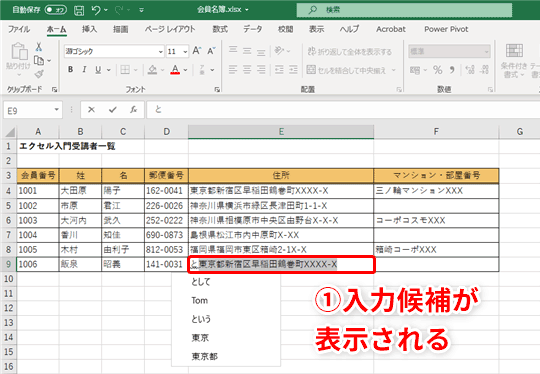Viewport: 540px width, 374px height.
Task: Open font size dropdown showing 11
Action: click(x=185, y=52)
